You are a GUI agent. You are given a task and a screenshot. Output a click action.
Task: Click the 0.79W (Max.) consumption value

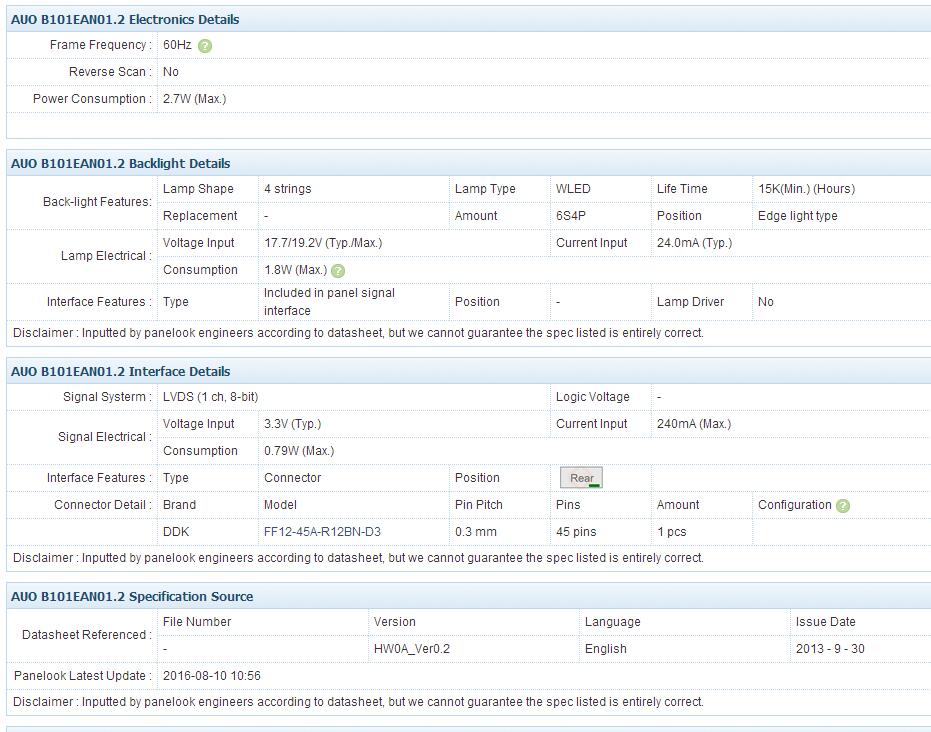299,451
